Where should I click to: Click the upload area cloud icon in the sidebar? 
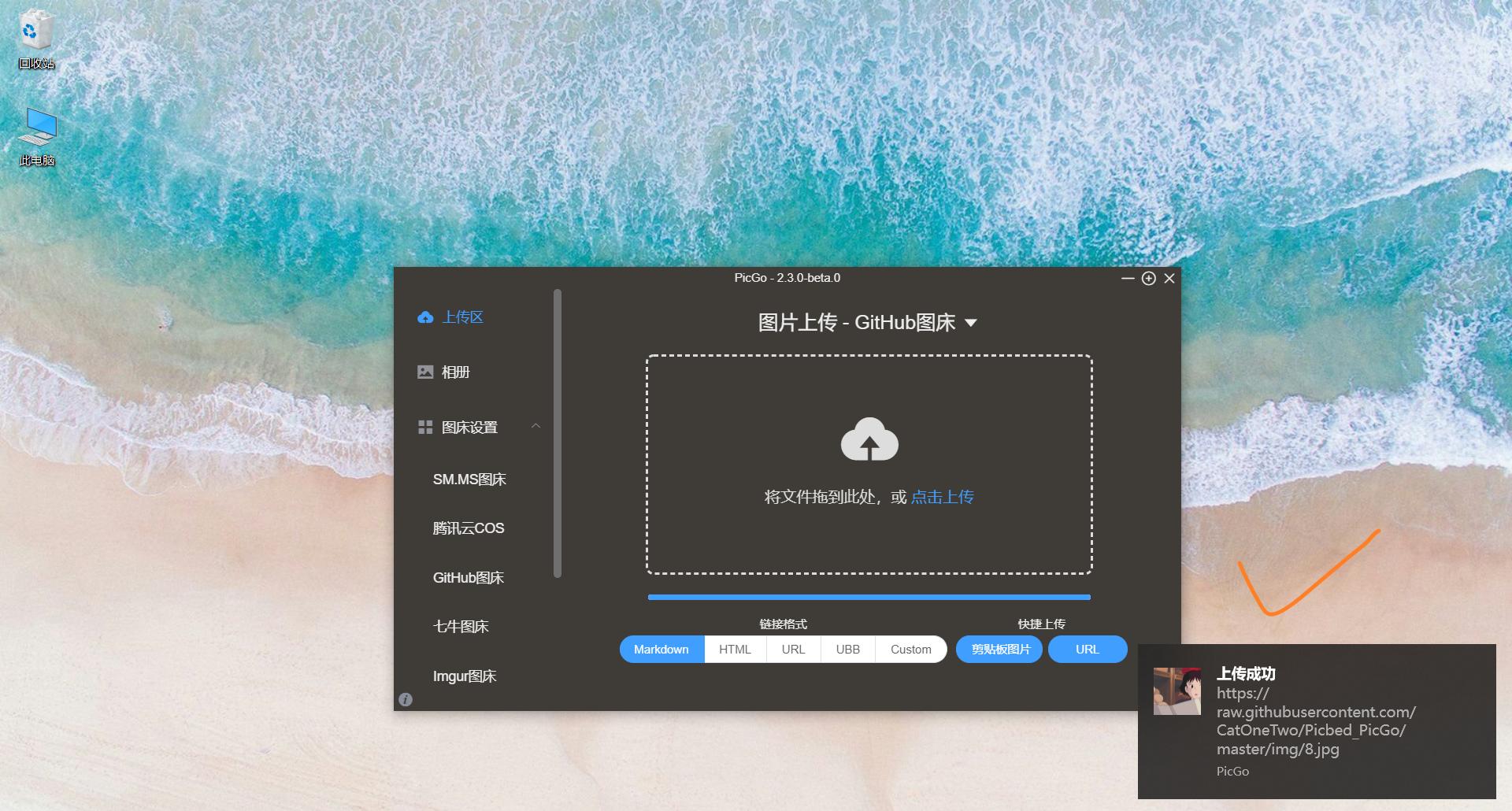(425, 317)
